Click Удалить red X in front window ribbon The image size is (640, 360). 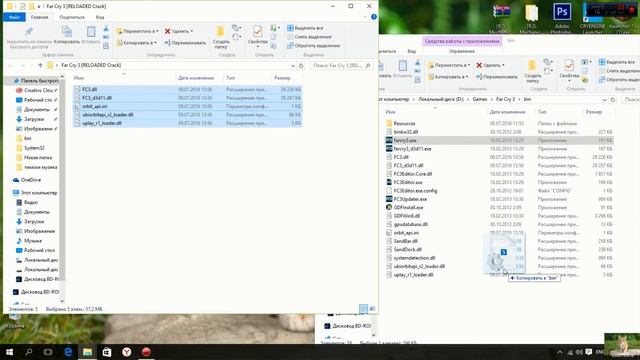click(178, 31)
